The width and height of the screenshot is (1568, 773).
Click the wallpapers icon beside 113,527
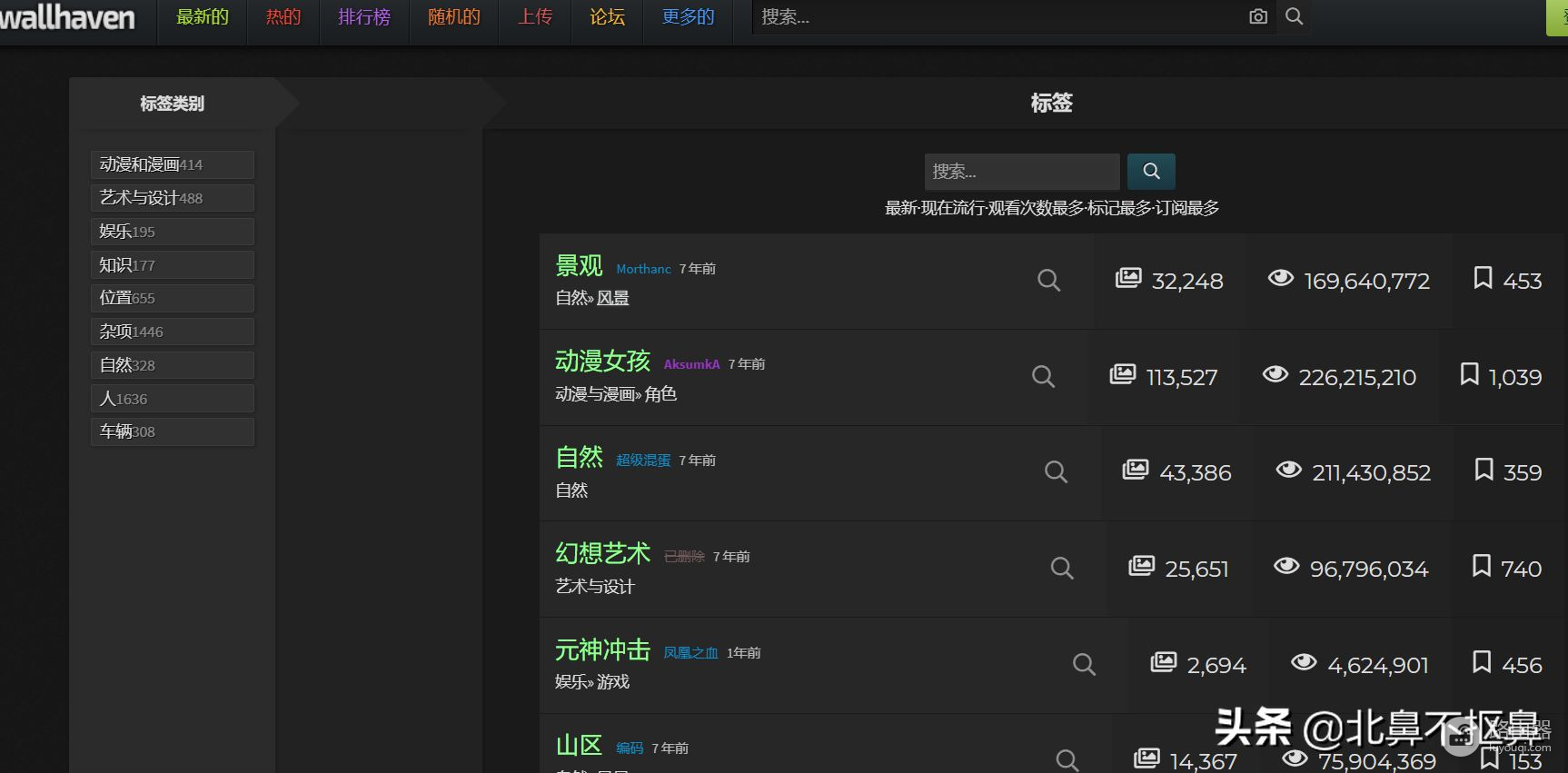(x=1123, y=374)
